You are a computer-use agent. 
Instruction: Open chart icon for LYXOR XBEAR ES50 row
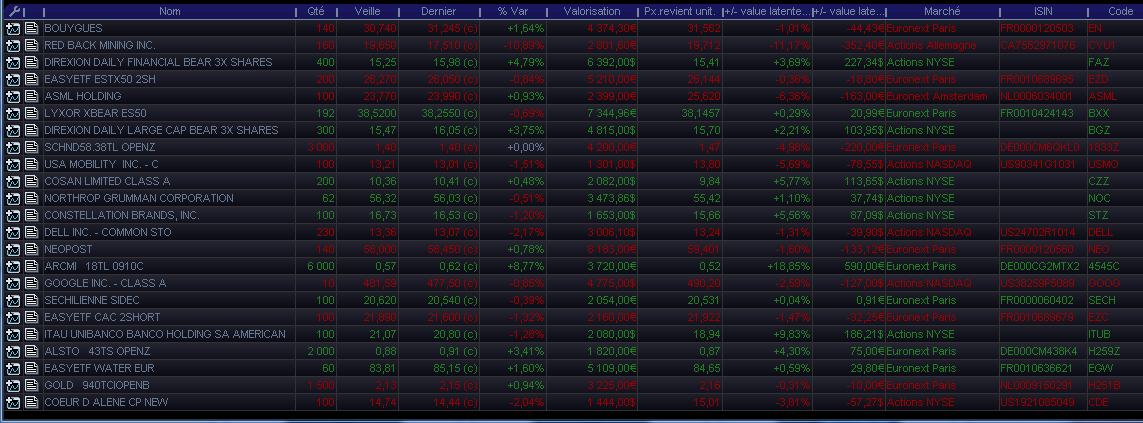(13, 113)
